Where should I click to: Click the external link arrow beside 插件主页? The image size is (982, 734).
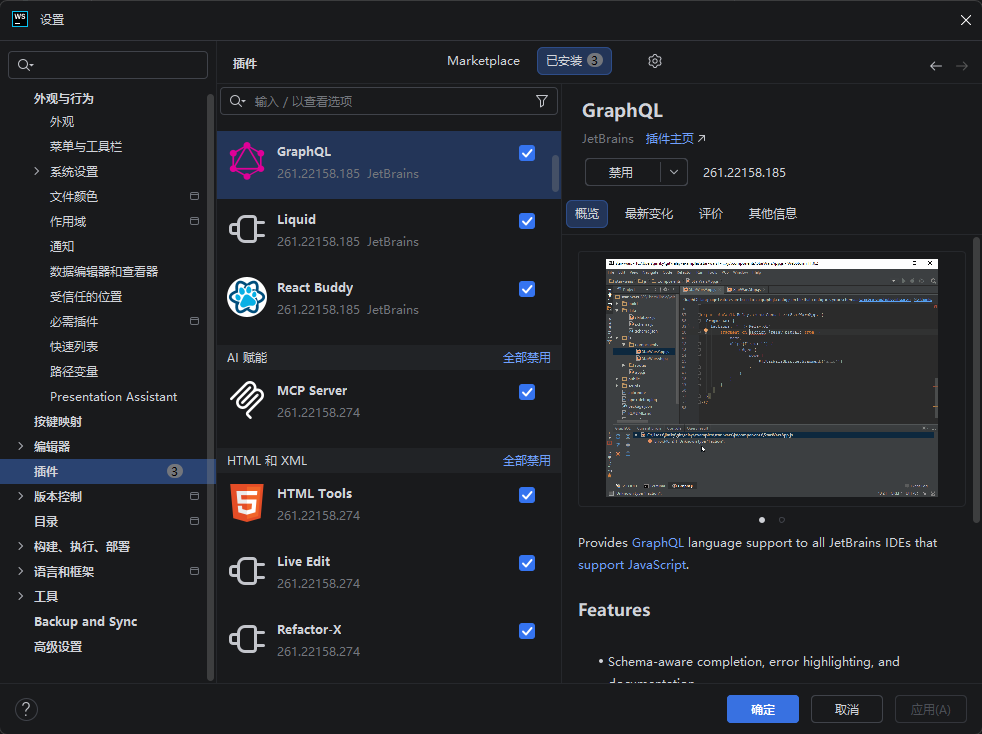(701, 138)
